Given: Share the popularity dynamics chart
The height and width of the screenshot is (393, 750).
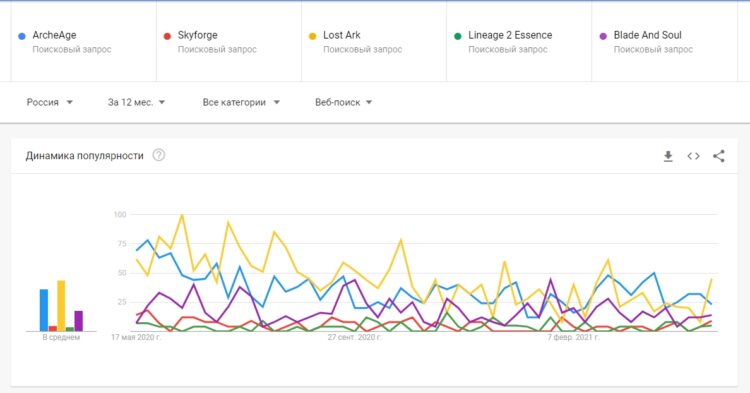Looking at the screenshot, I should click(x=718, y=156).
